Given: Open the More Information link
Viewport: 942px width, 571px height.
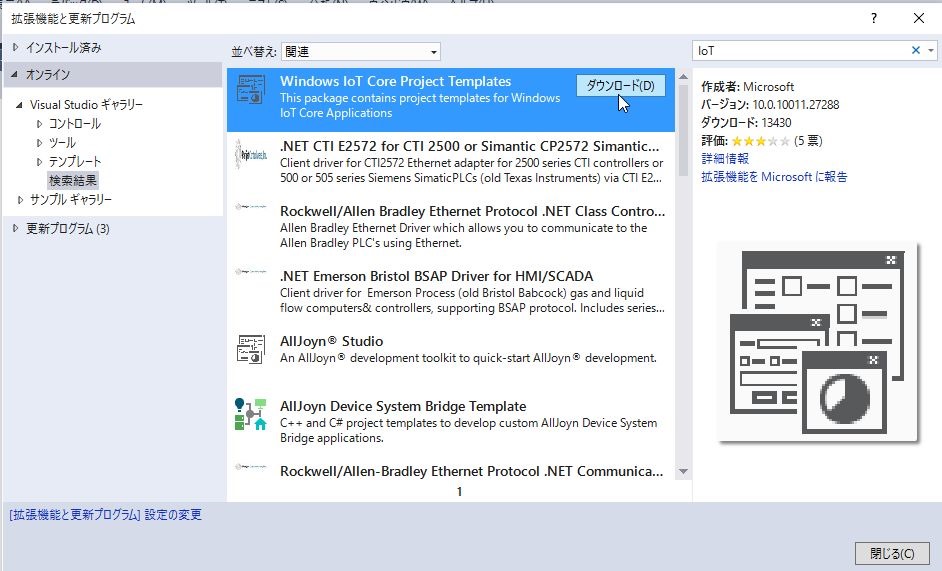Looking at the screenshot, I should click(x=725, y=158).
